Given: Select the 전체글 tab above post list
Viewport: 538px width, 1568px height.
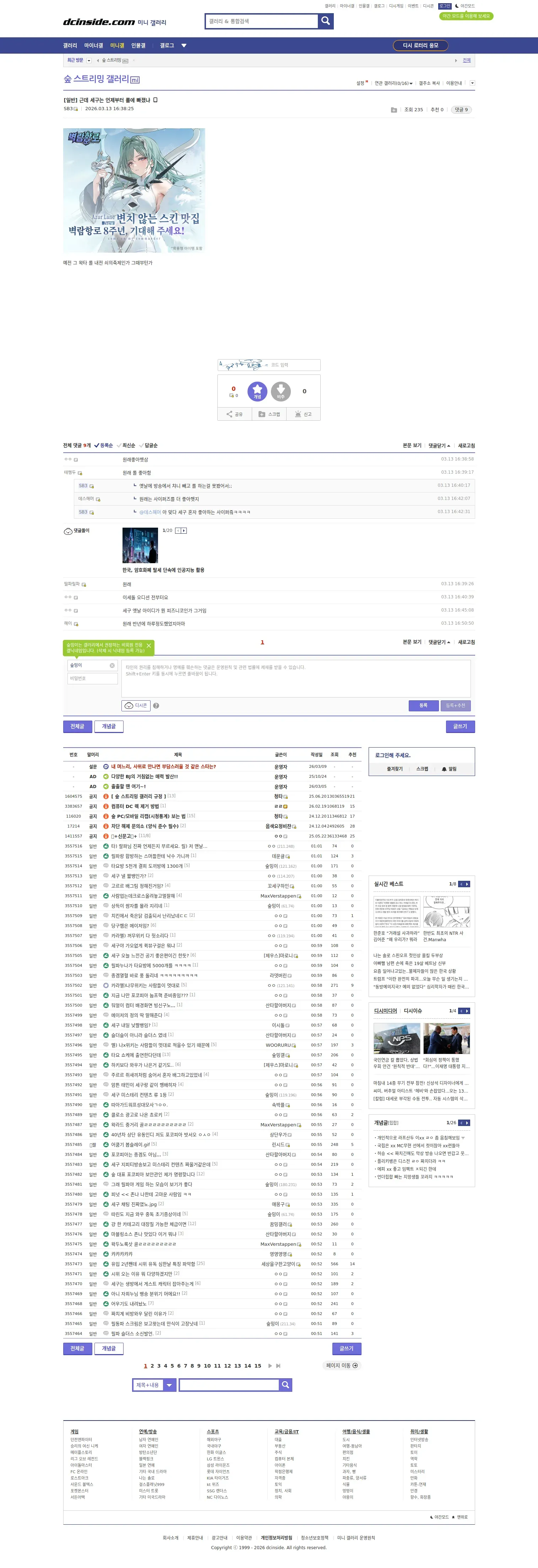Looking at the screenshot, I should (77, 726).
